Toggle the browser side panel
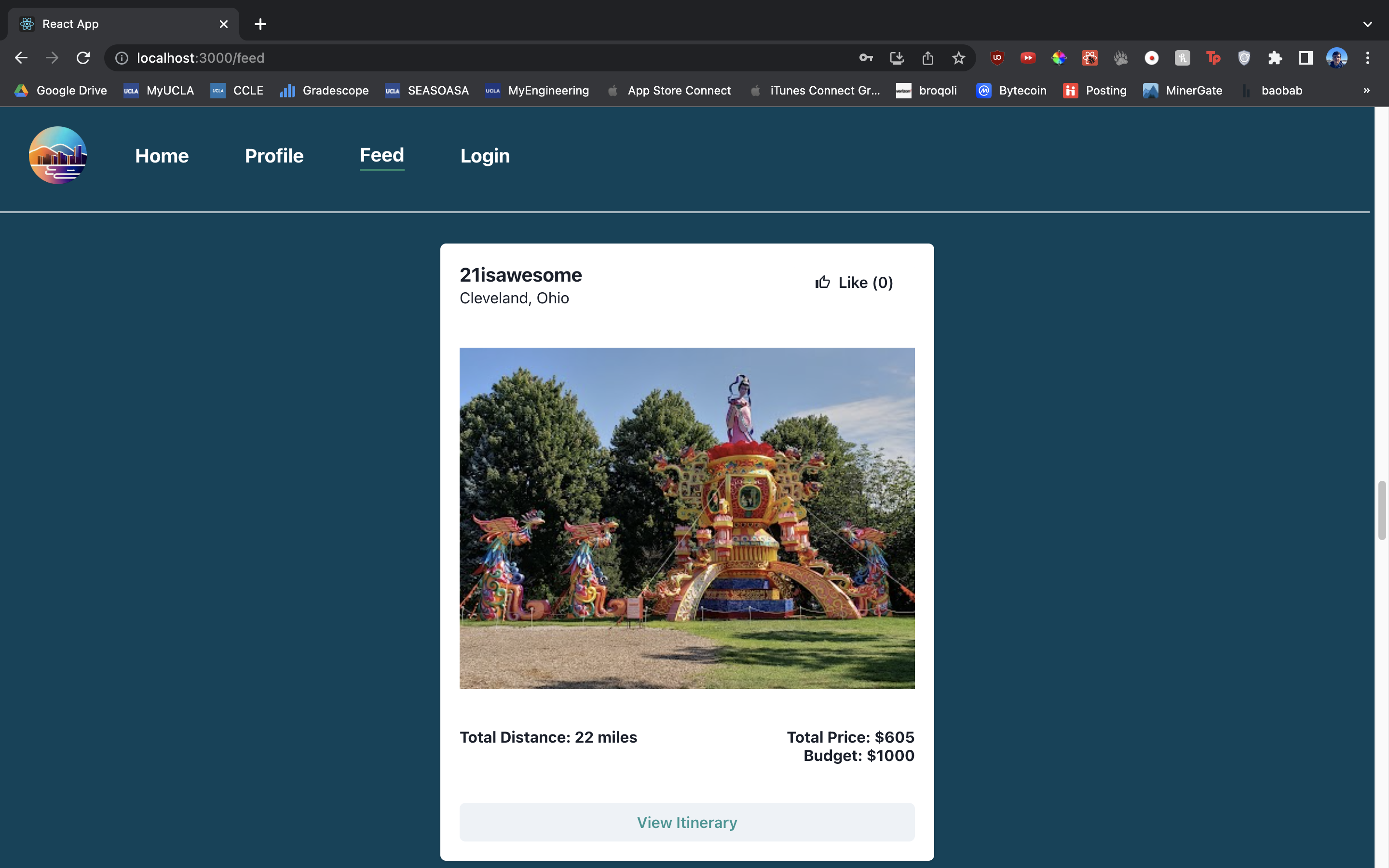 pos(1306,58)
